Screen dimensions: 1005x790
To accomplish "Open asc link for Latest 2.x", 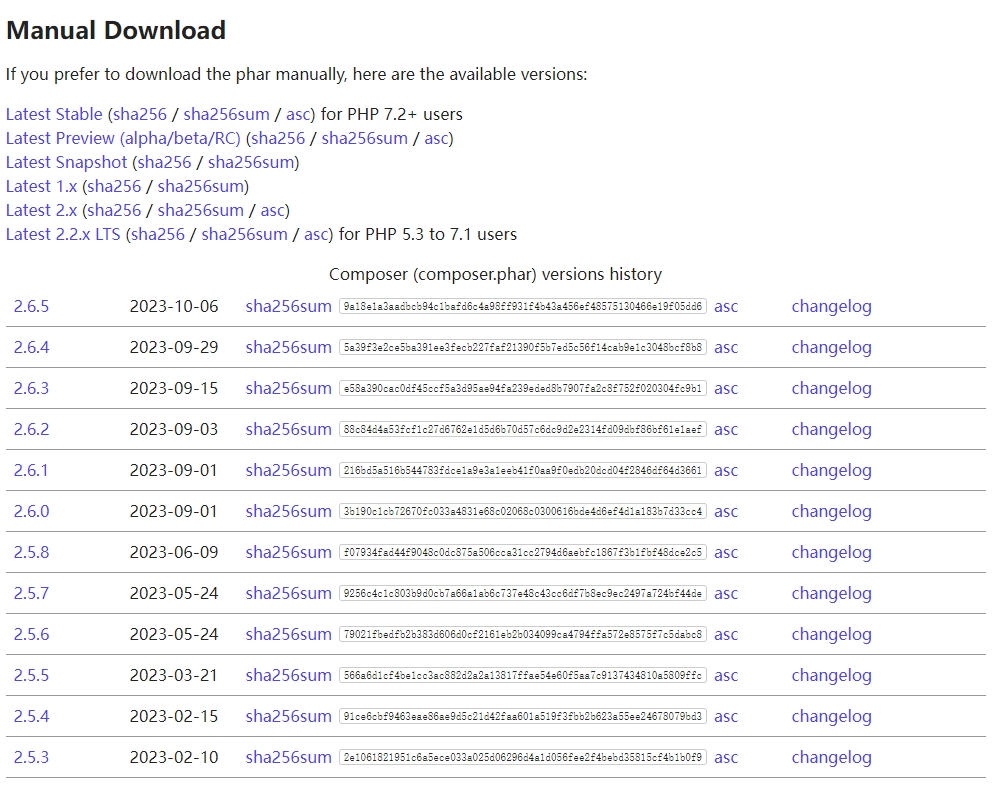I will pos(272,210).
